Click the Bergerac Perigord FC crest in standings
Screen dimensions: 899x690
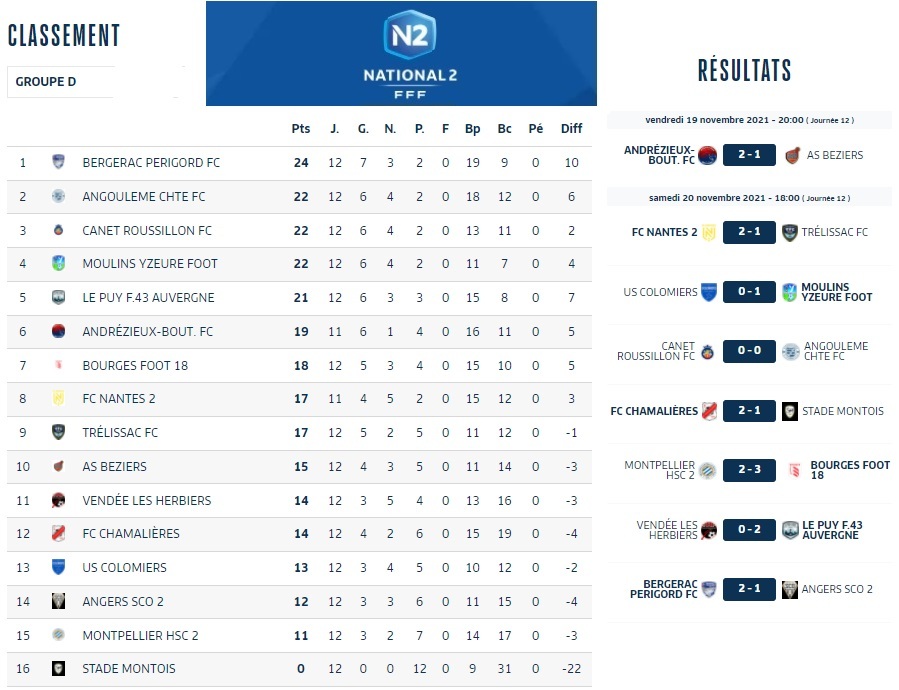pos(58,162)
